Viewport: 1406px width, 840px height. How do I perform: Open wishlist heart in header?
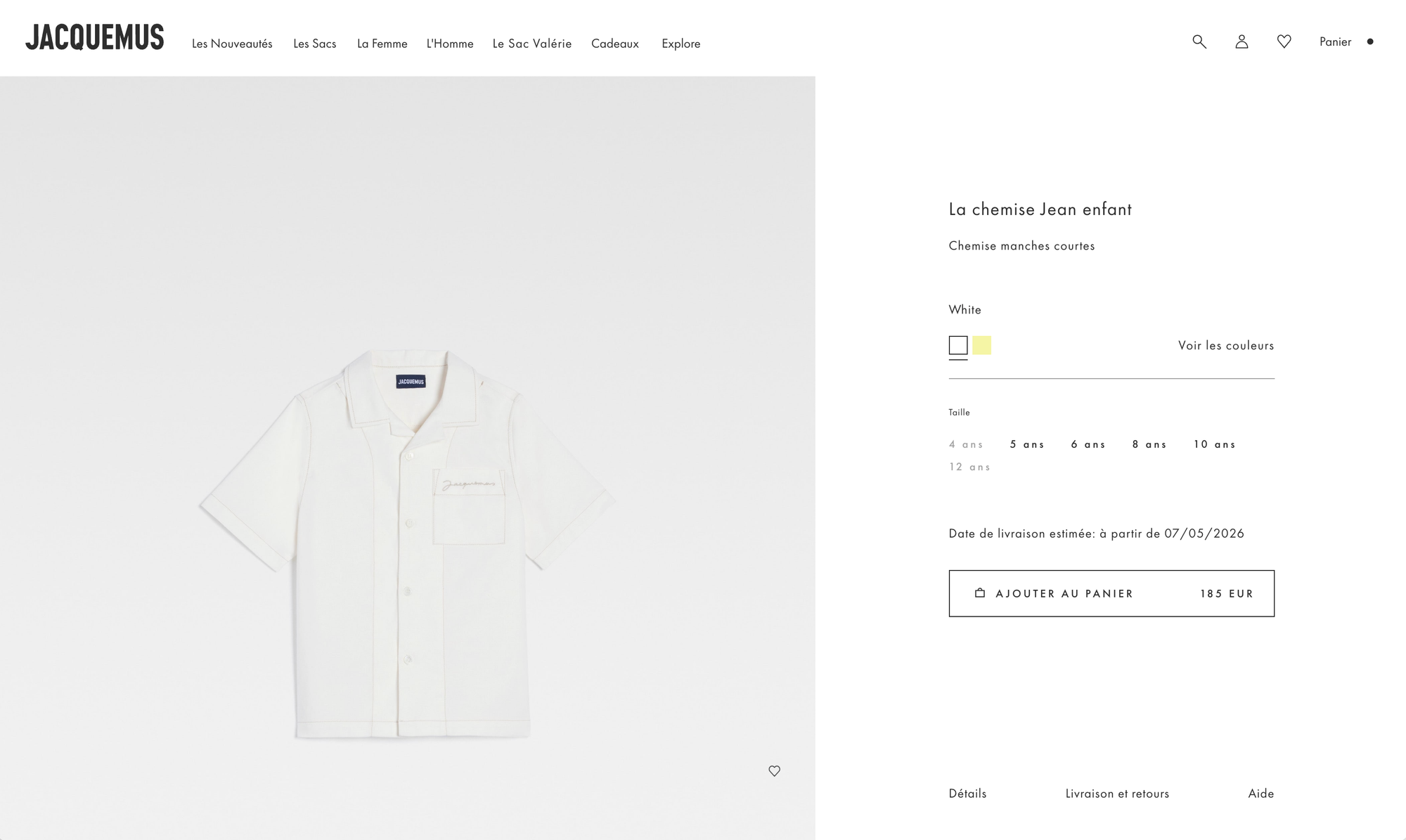pos(1284,41)
